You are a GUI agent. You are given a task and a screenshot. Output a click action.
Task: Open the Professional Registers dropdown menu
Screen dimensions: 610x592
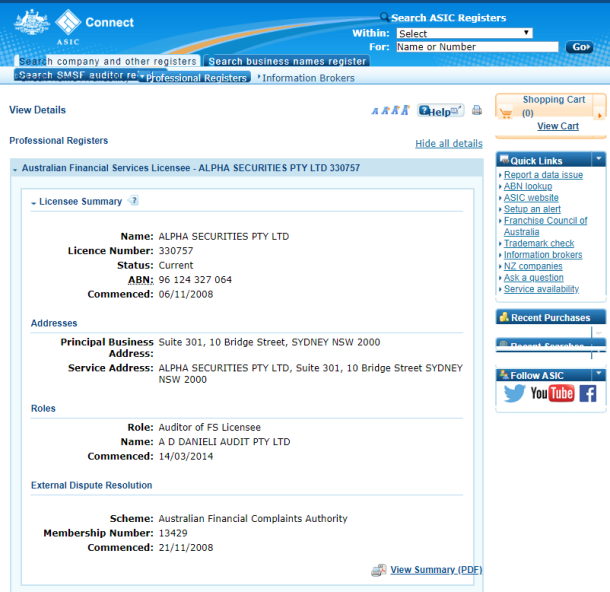(x=194, y=78)
